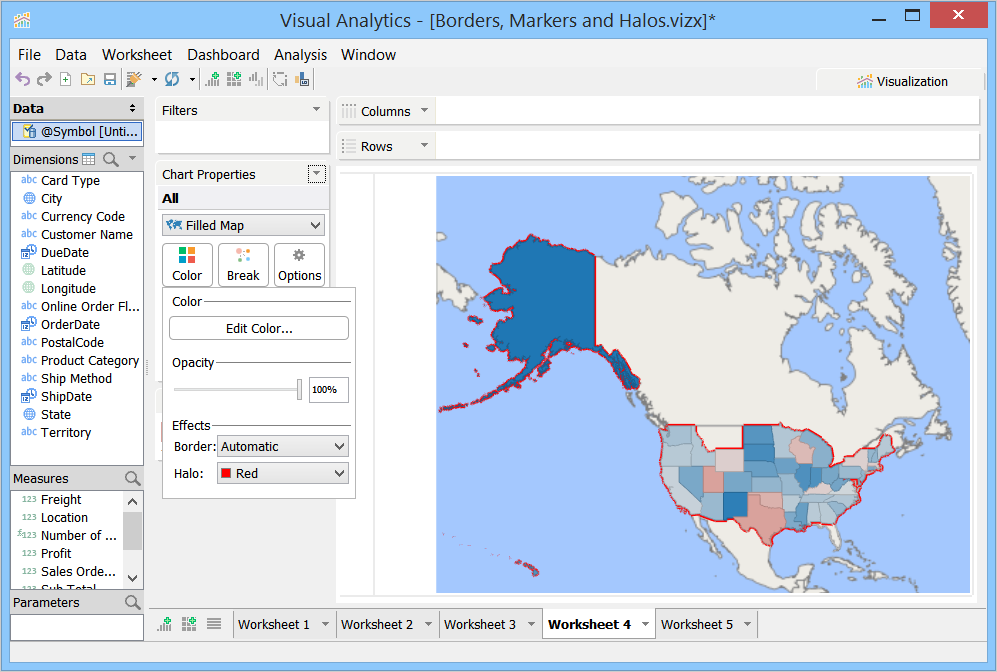Select the Card Type dimension
The height and width of the screenshot is (672, 997).
(71, 181)
